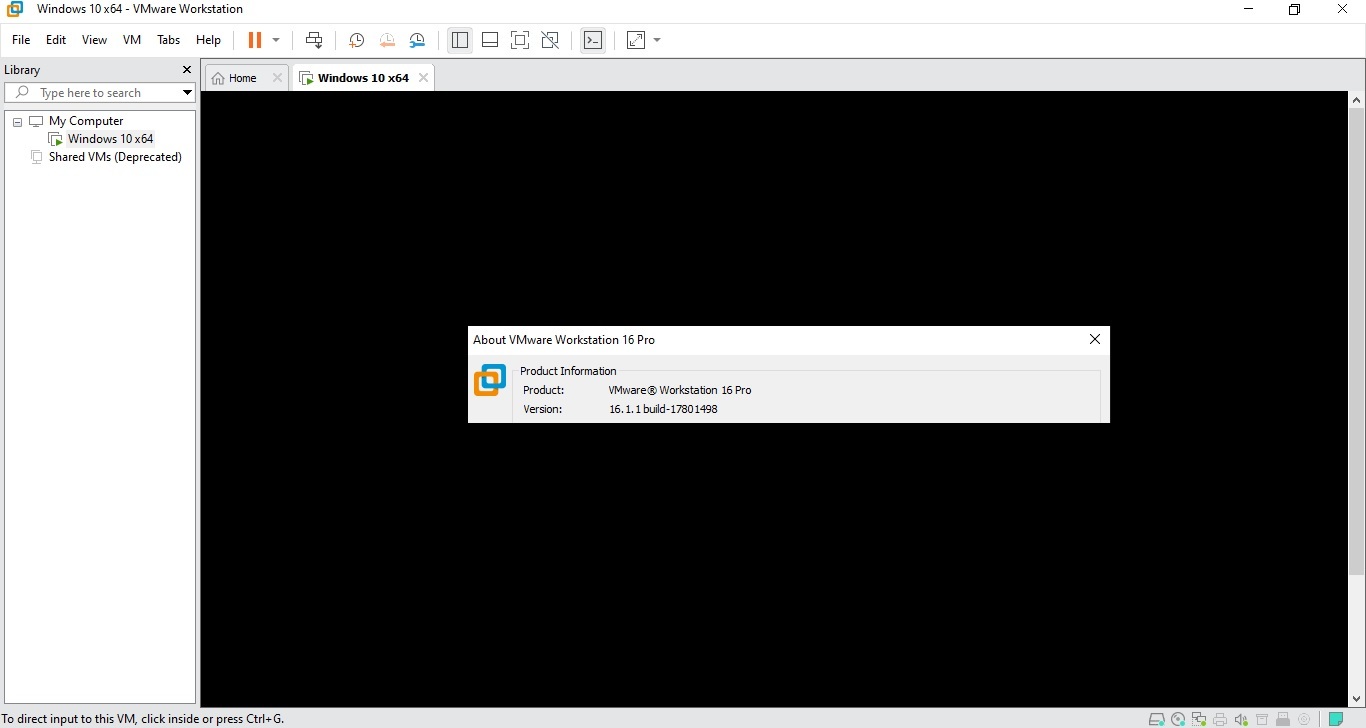Open the library search filter dropdown
The width and height of the screenshot is (1366, 728).
pos(187,93)
